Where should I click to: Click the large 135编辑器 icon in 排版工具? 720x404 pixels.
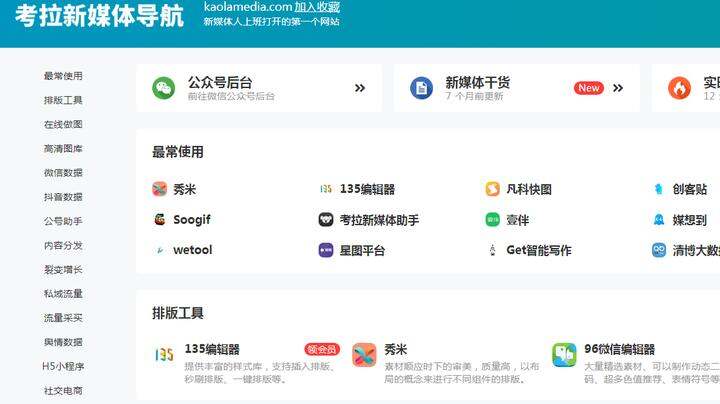(164, 355)
